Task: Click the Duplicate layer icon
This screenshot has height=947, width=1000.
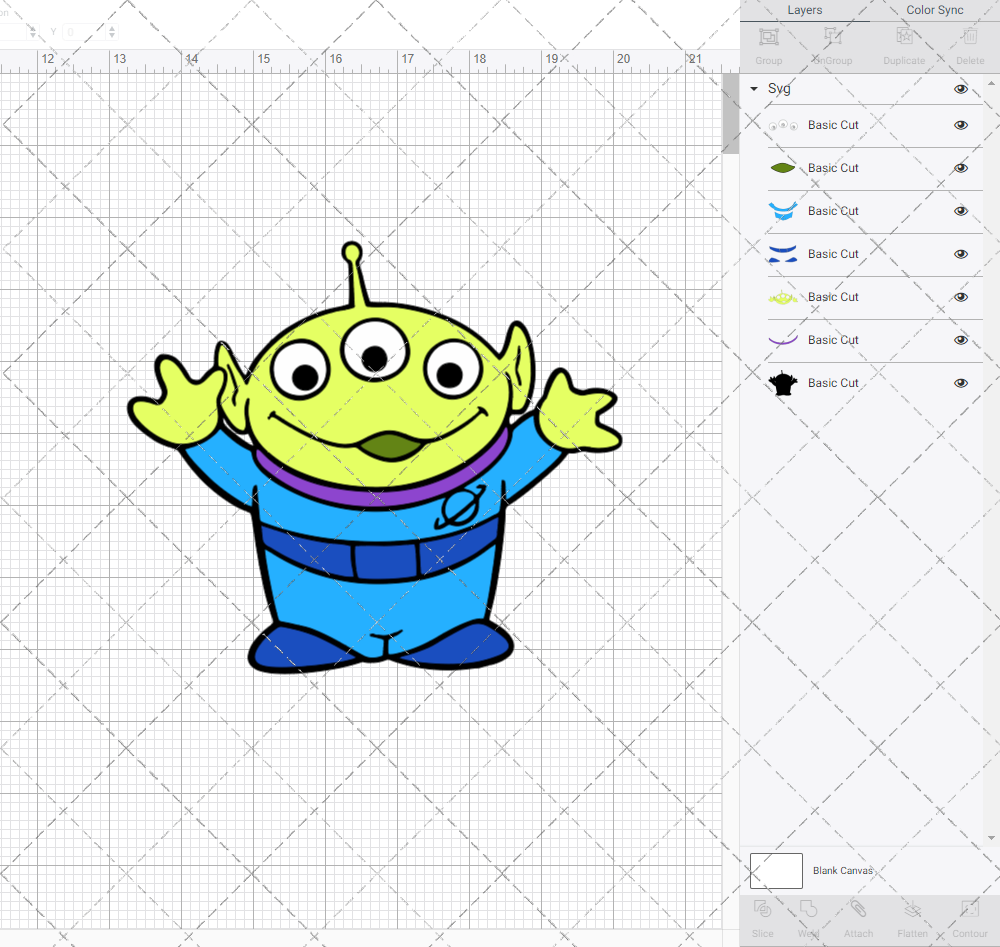Action: [x=904, y=43]
